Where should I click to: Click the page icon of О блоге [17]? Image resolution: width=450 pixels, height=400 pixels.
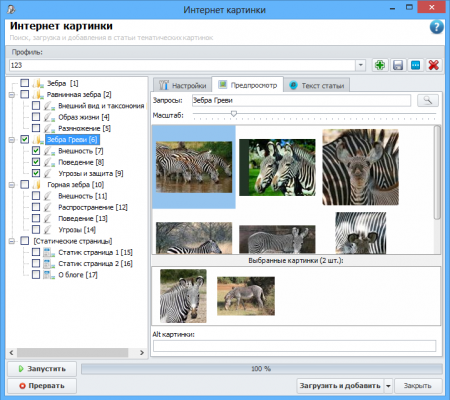[49, 275]
